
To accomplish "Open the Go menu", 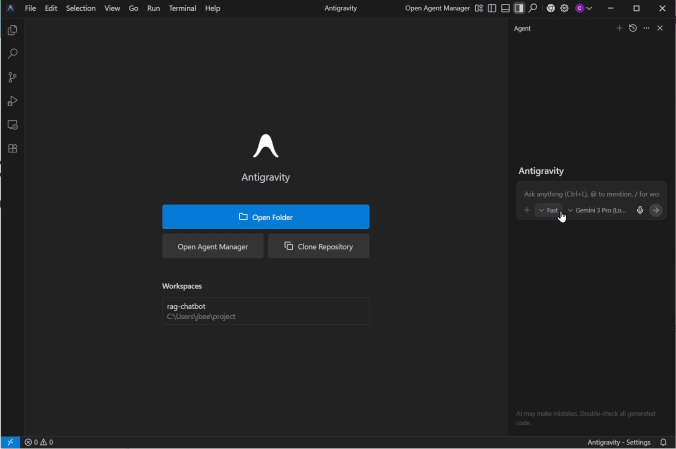I will click(x=133, y=8).
